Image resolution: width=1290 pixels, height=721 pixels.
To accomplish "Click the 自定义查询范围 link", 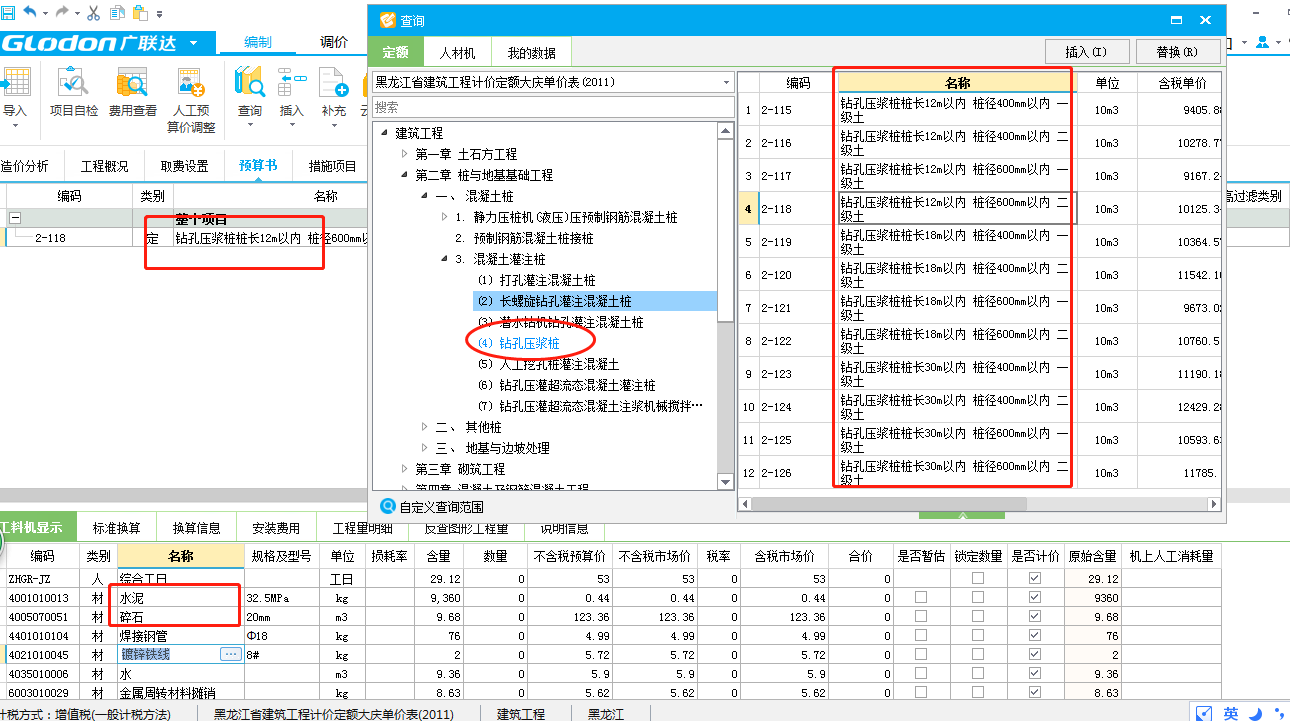I will 441,508.
